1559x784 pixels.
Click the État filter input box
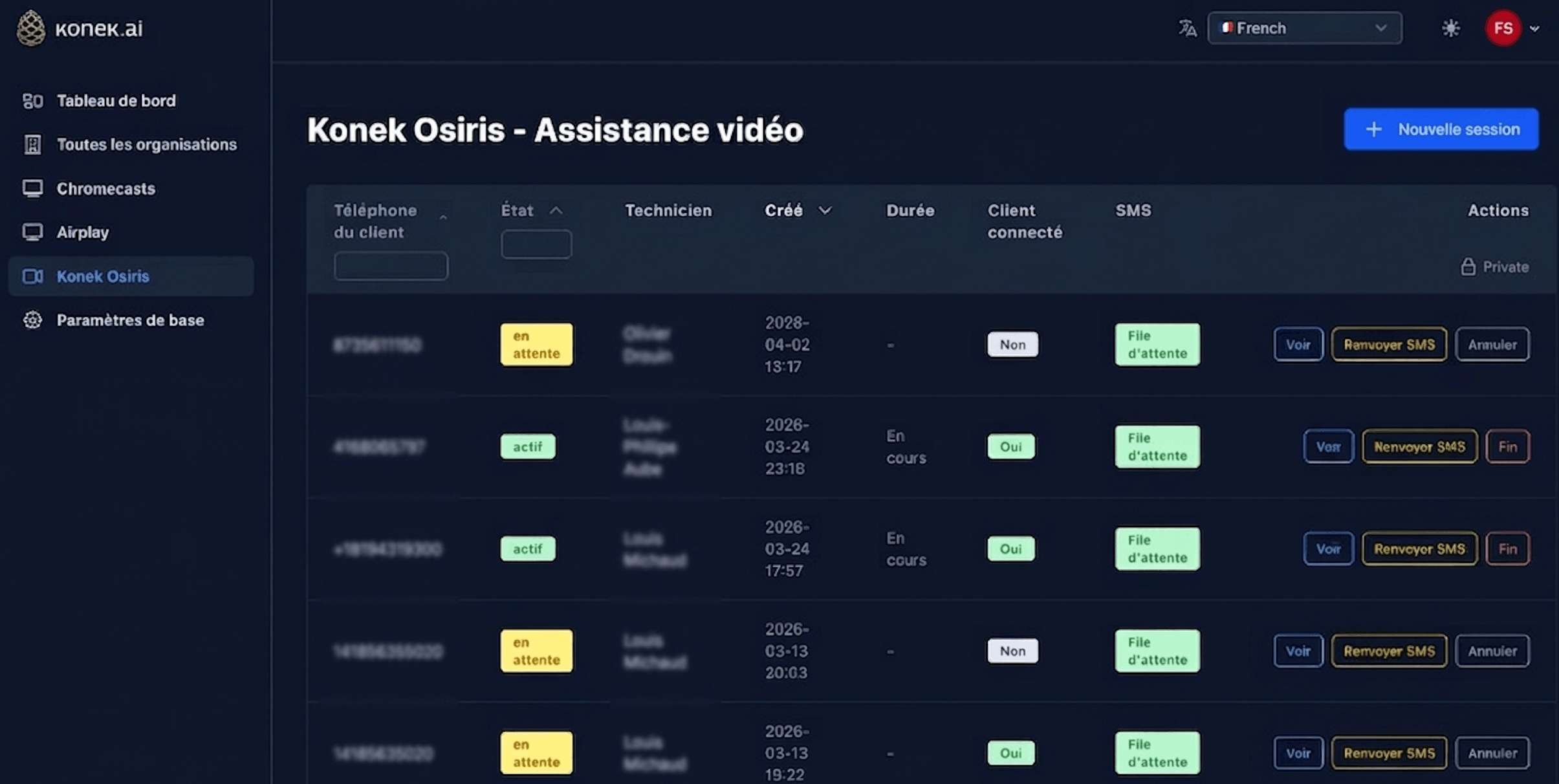(x=536, y=245)
